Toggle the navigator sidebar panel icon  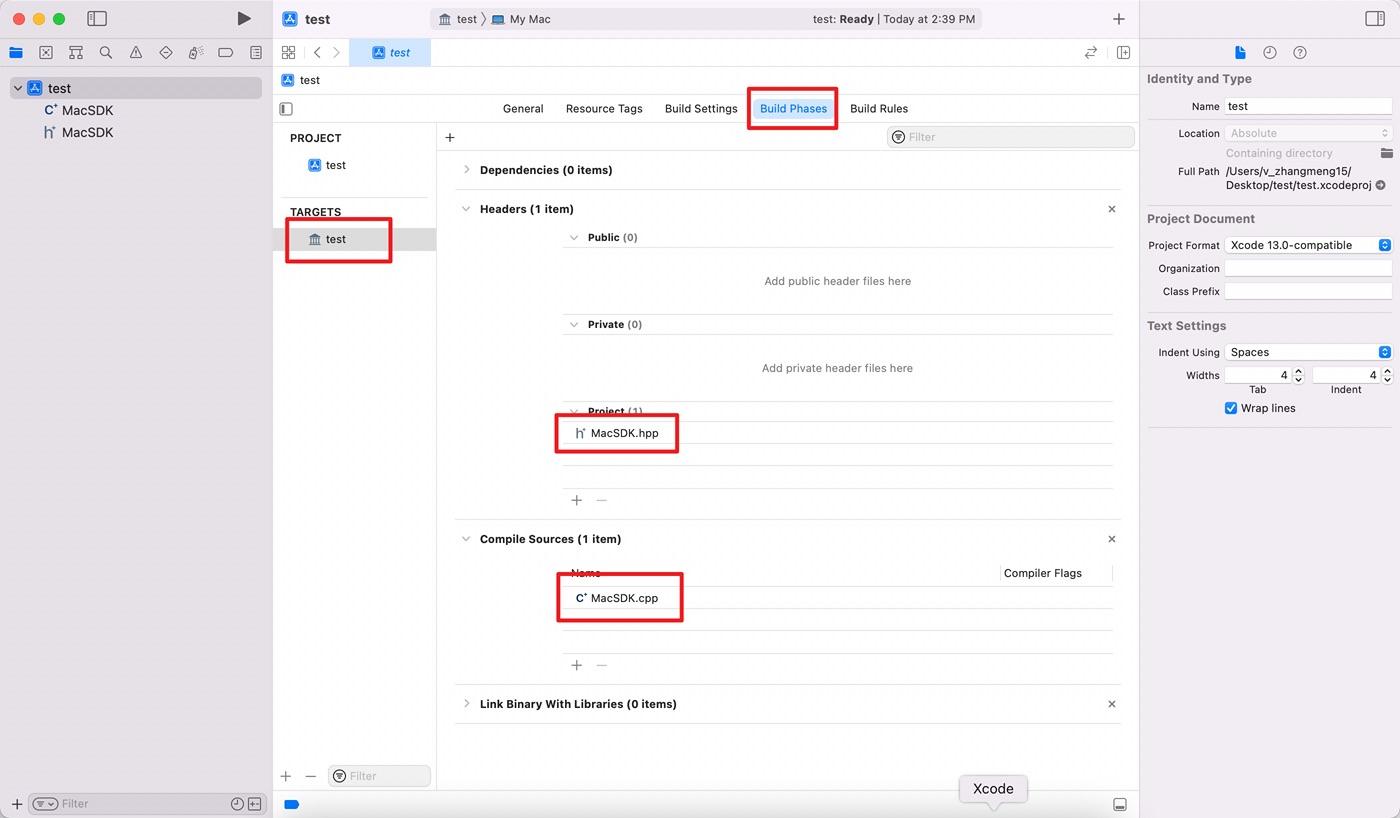[97, 19]
